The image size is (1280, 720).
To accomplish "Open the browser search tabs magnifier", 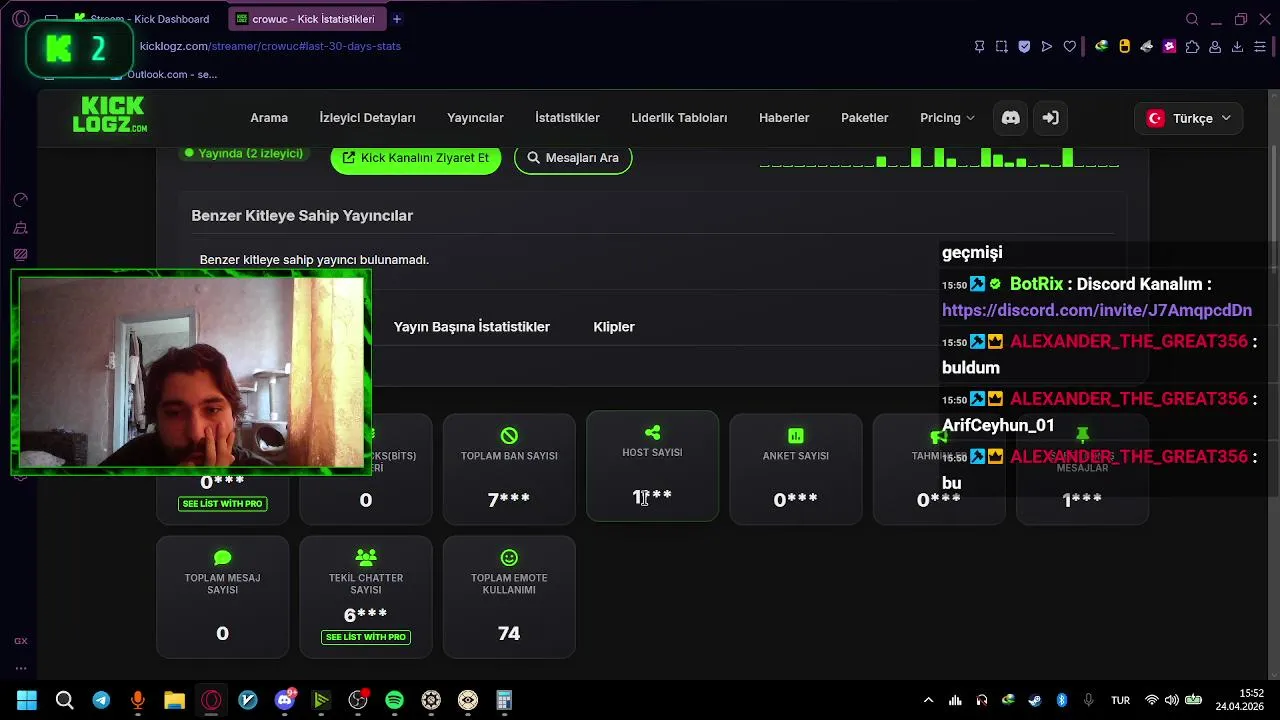I will (1192, 19).
